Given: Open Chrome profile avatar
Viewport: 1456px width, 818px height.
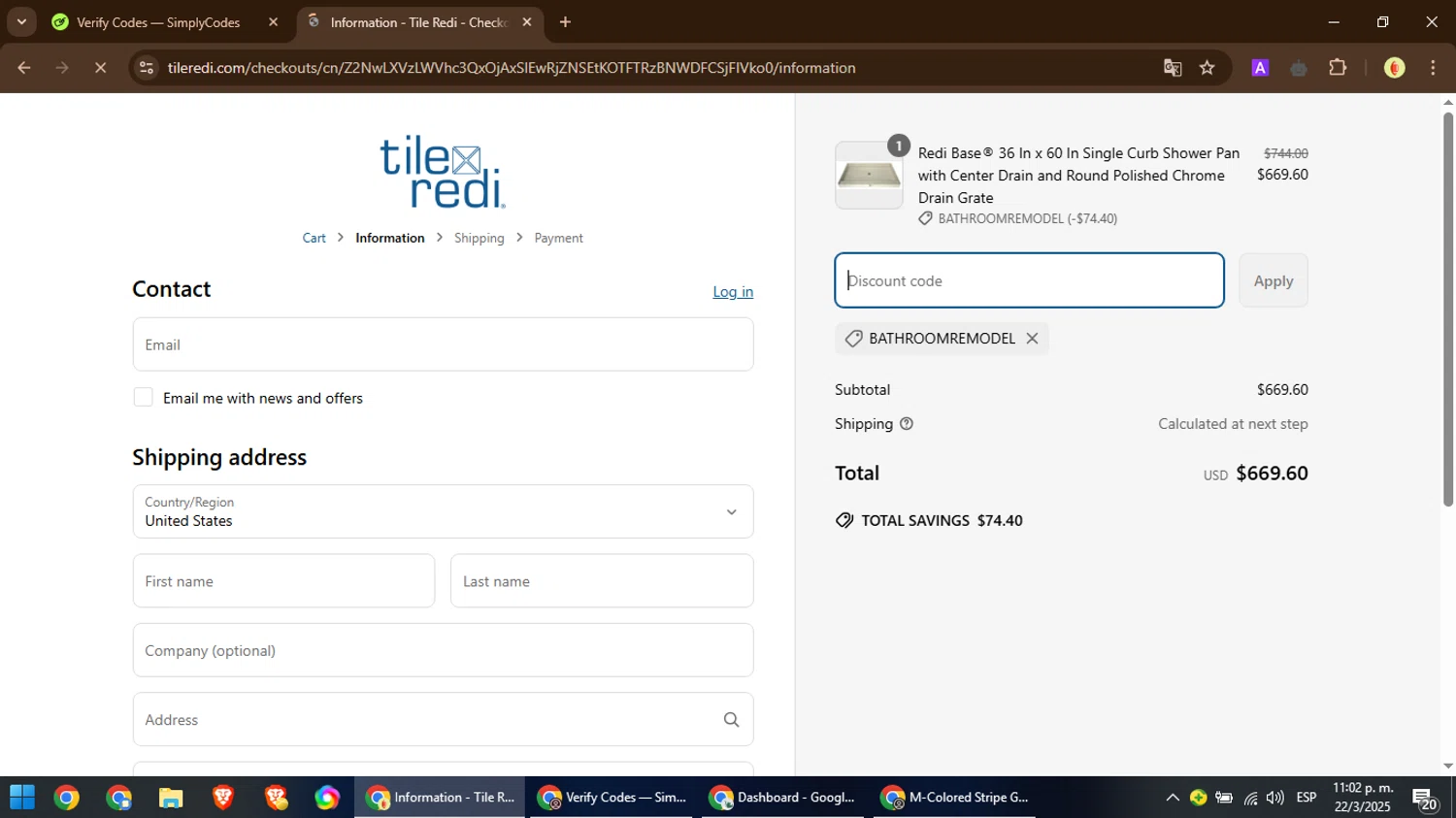Looking at the screenshot, I should (x=1395, y=68).
